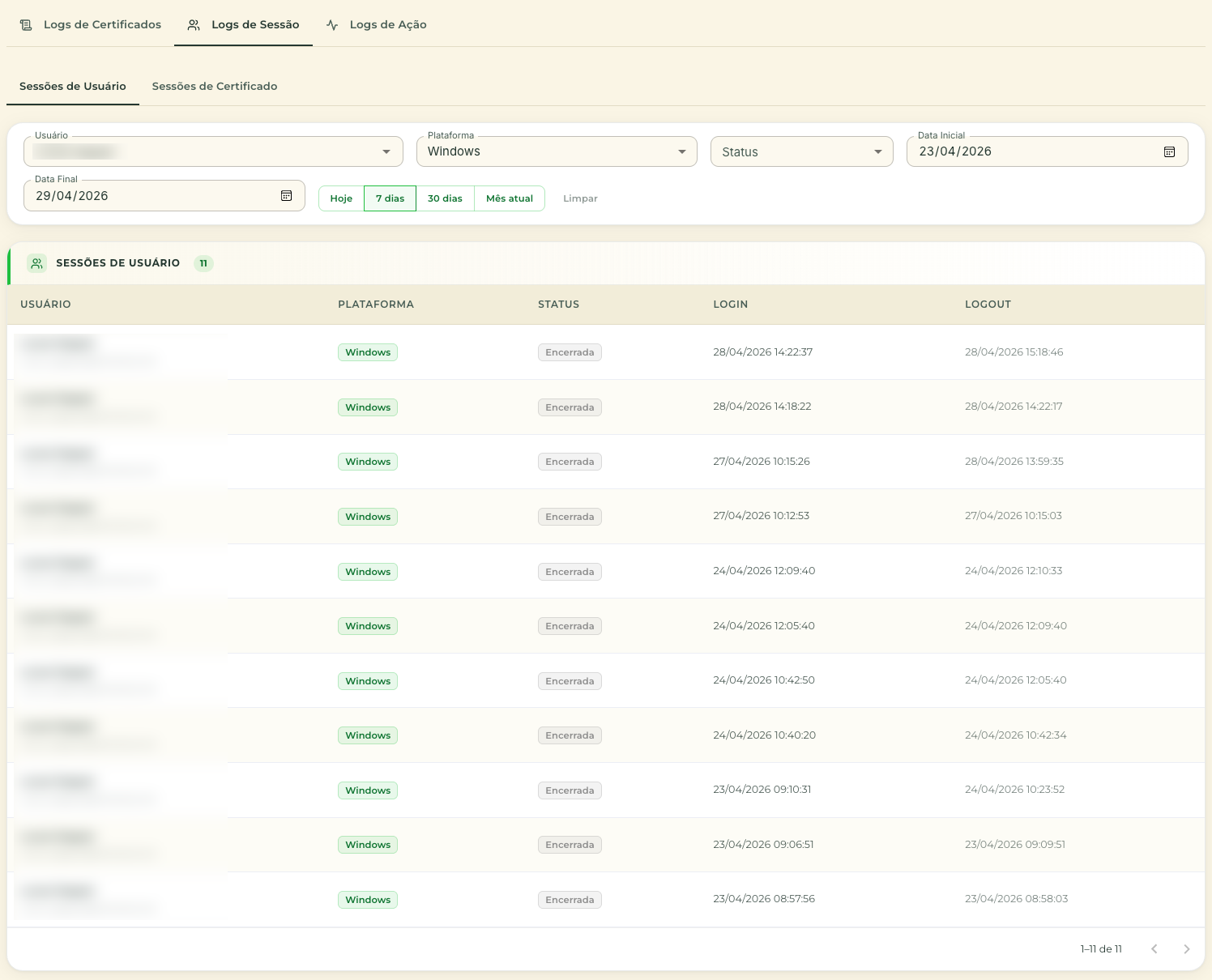The width and height of the screenshot is (1212, 980).
Task: Select the 7 dias range button
Action: [390, 198]
